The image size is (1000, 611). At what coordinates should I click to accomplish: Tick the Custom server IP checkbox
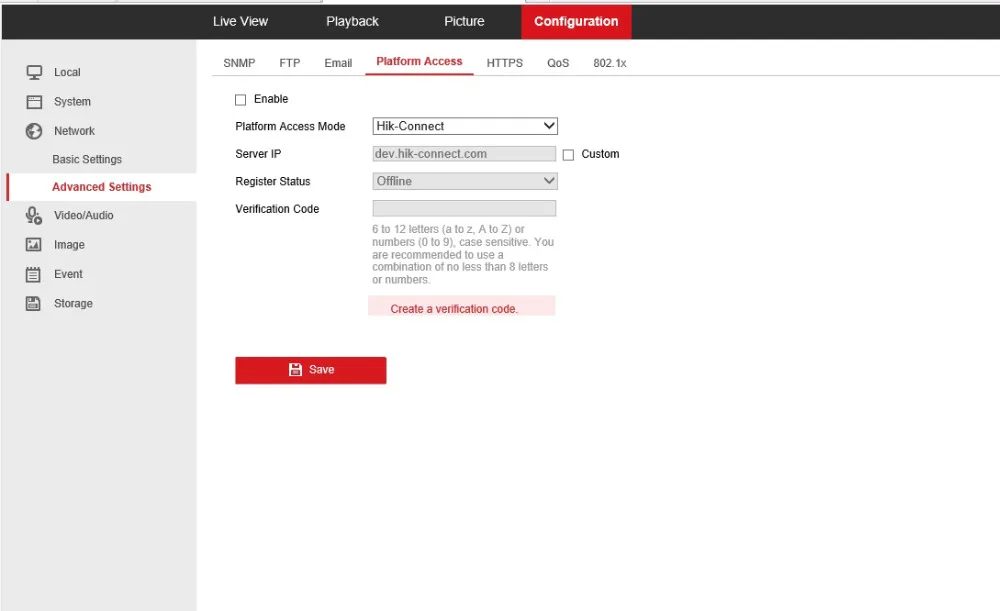coord(568,154)
